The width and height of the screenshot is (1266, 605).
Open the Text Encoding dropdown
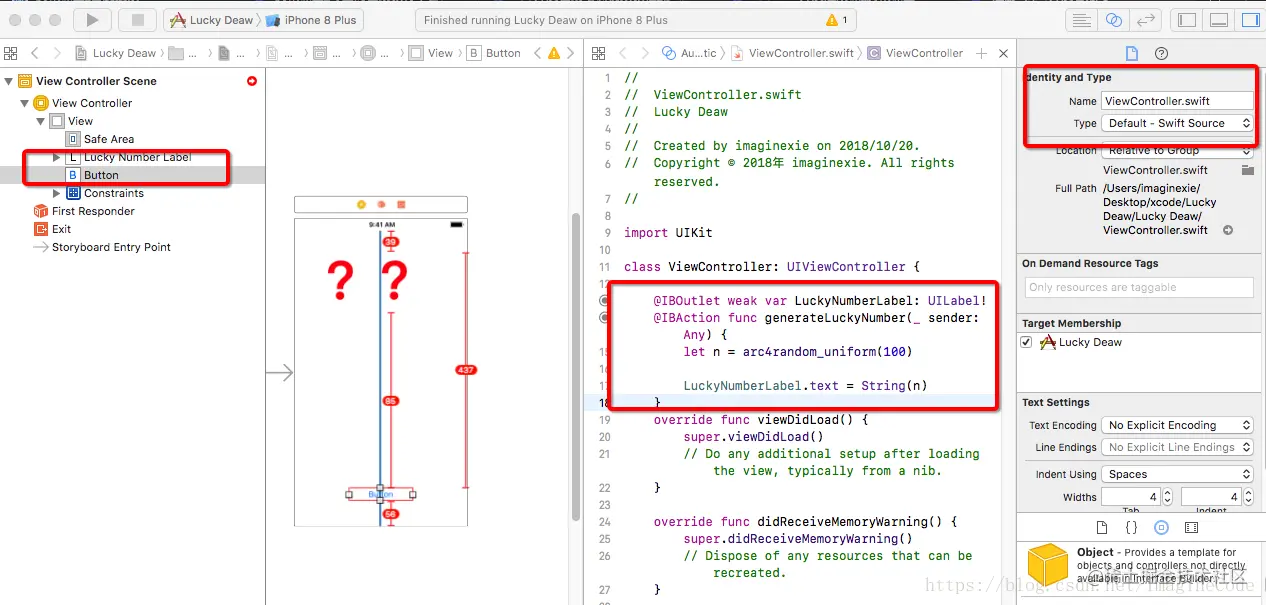[1177, 425]
